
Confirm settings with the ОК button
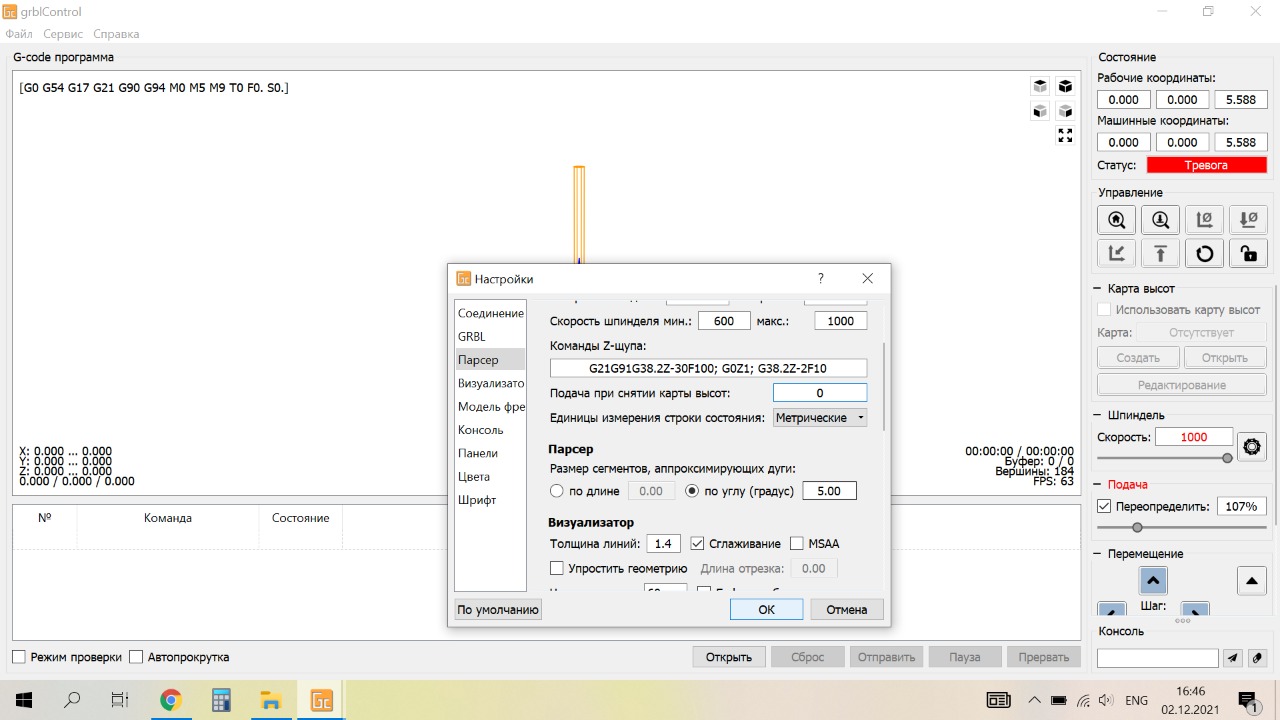point(766,609)
